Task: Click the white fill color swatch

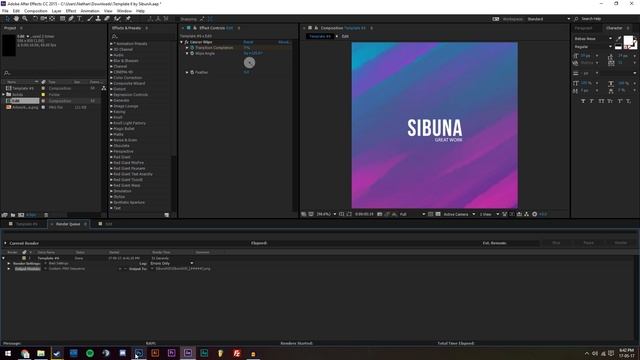Action: coord(628,40)
